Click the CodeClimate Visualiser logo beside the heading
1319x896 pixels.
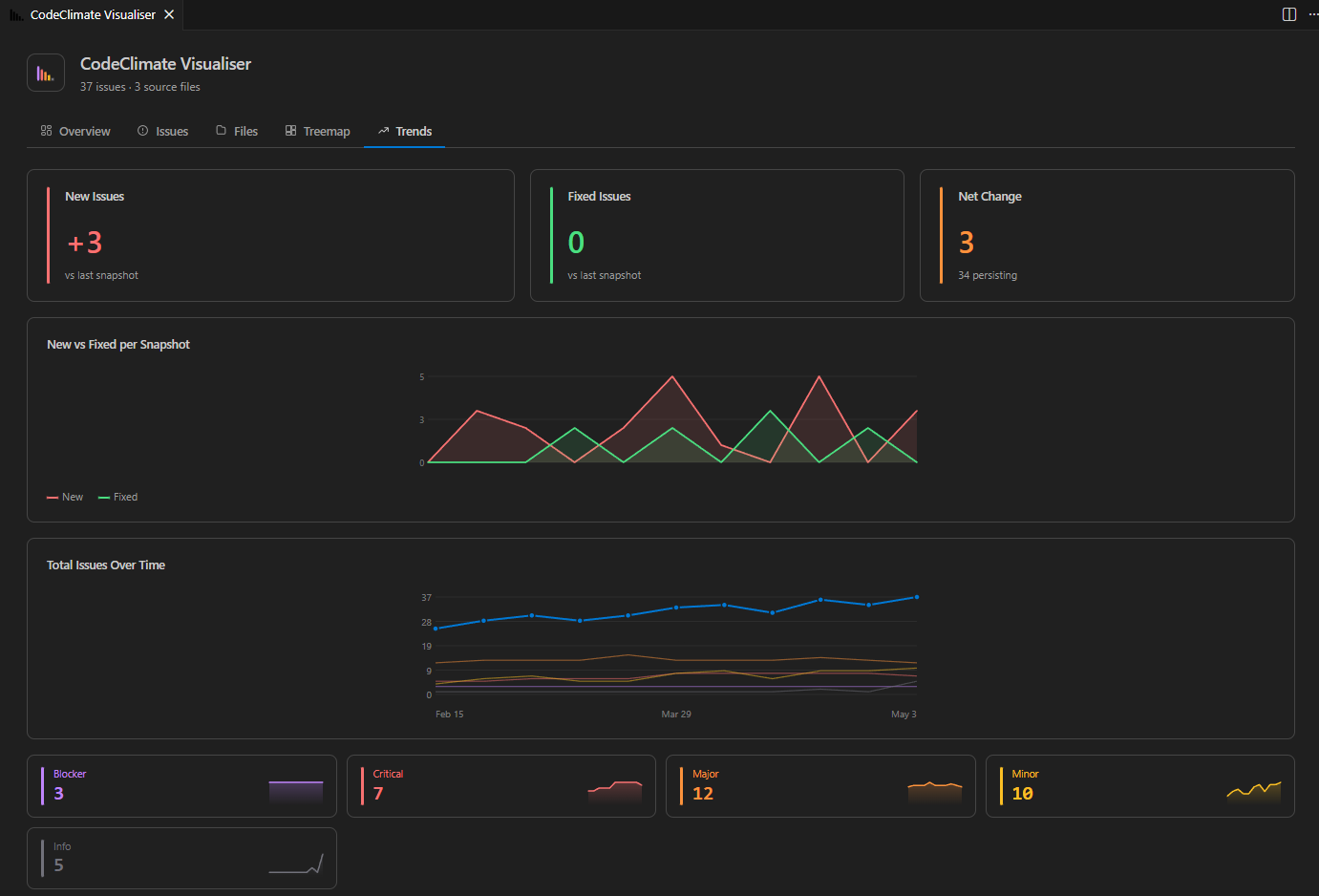click(46, 73)
